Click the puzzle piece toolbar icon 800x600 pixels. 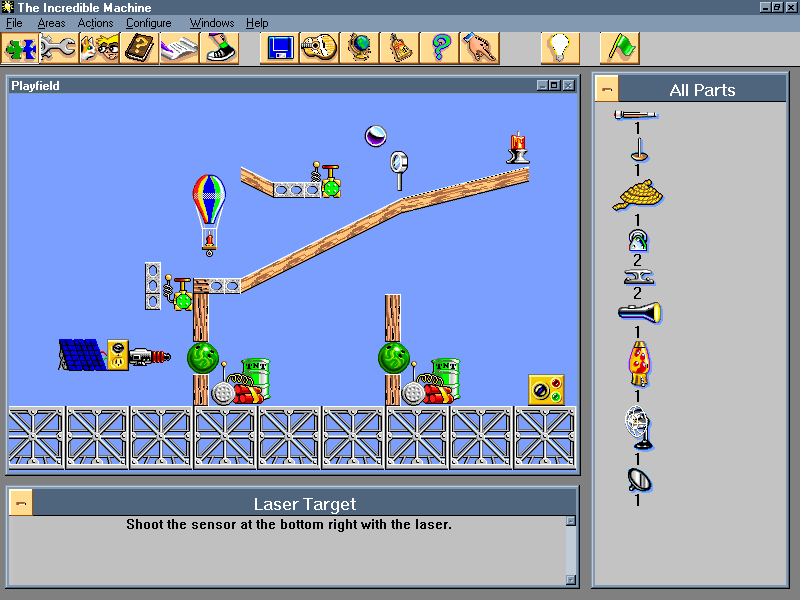[20, 48]
